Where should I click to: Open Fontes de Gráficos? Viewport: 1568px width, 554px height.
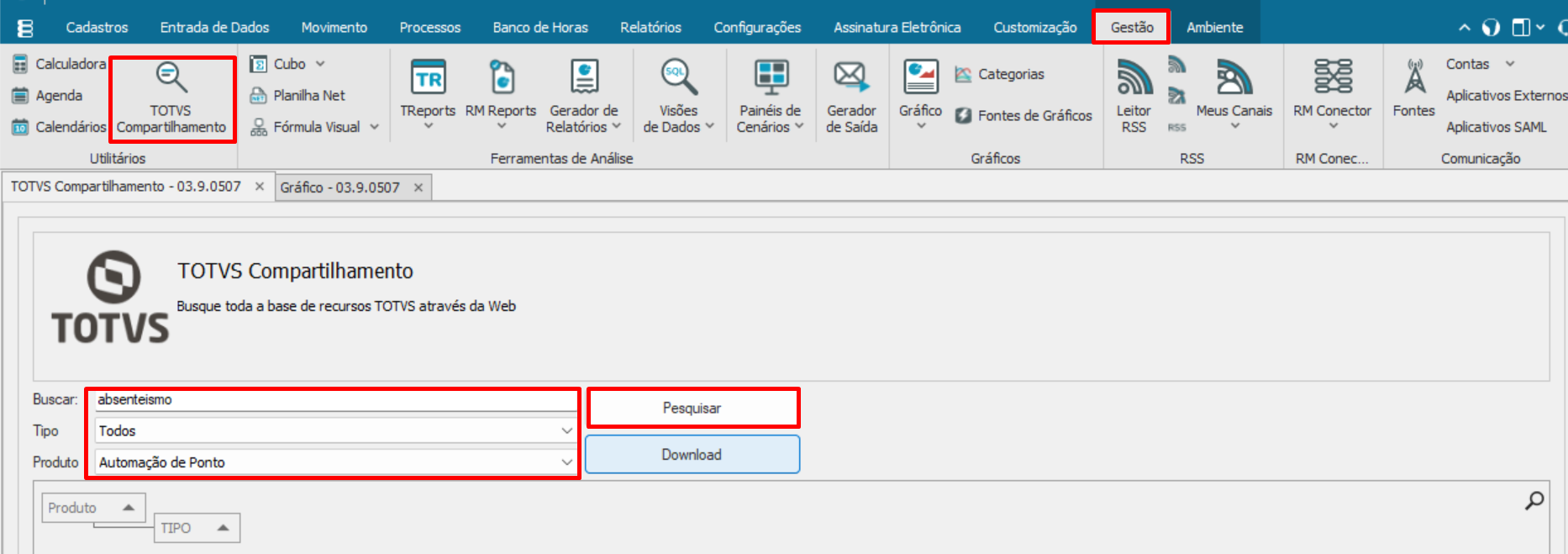[x=1023, y=116]
